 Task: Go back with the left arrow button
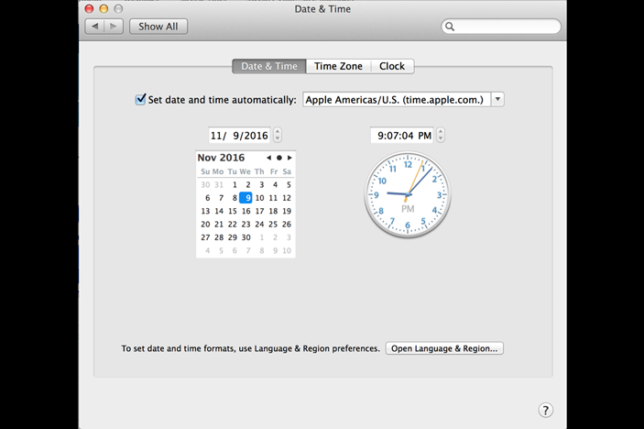pyautogui.click(x=95, y=26)
